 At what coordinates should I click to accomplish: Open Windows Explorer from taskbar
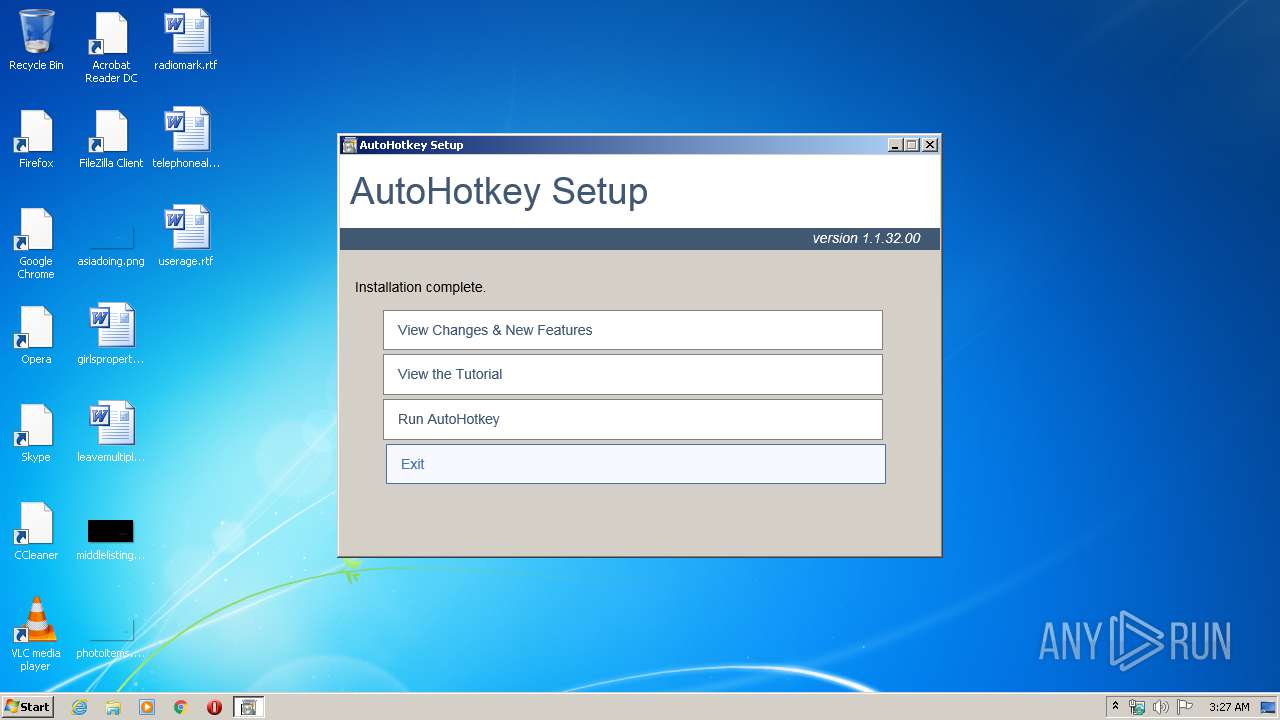pyautogui.click(x=113, y=707)
